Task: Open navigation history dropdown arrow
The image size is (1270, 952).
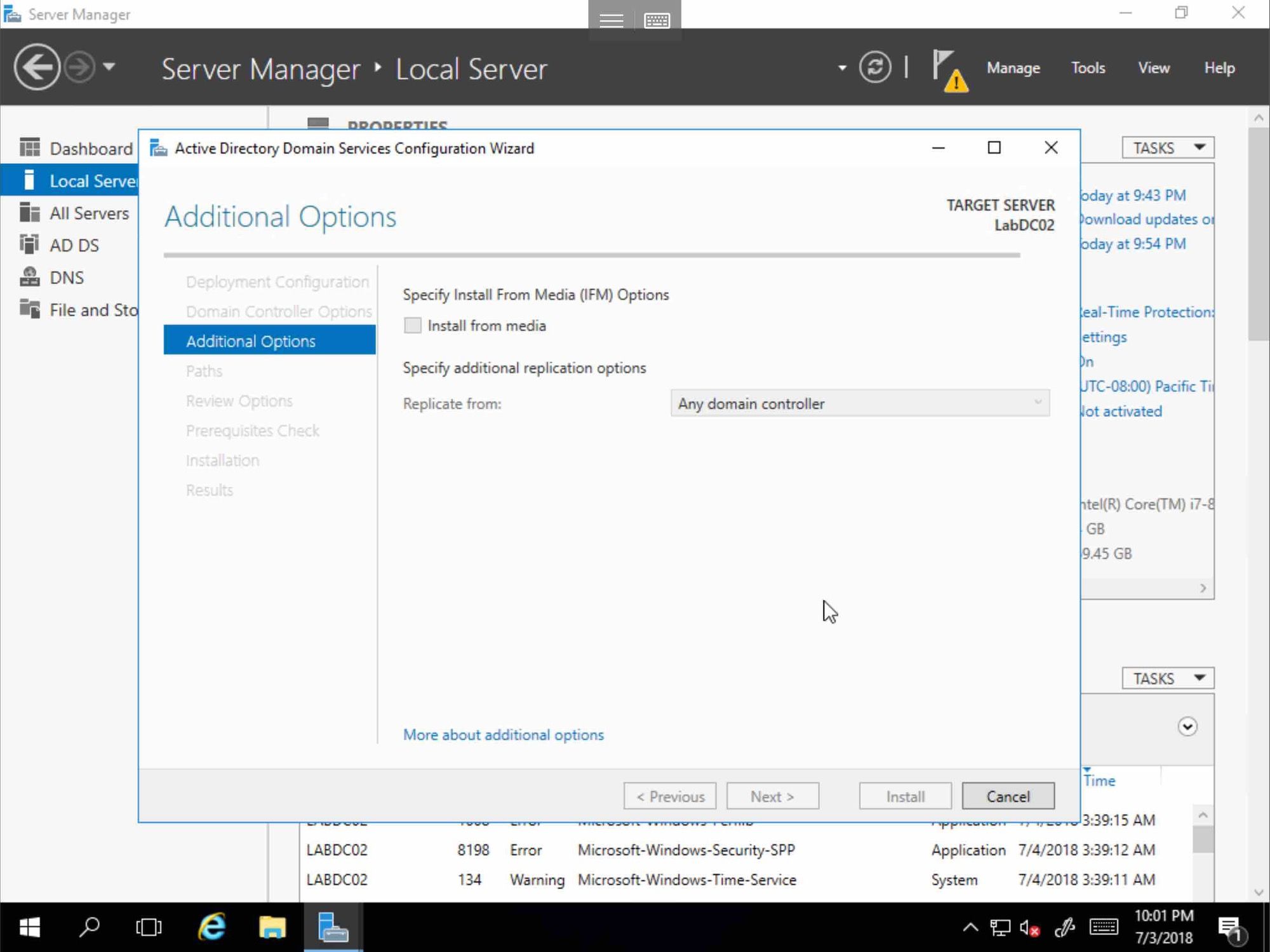Action: point(109,66)
